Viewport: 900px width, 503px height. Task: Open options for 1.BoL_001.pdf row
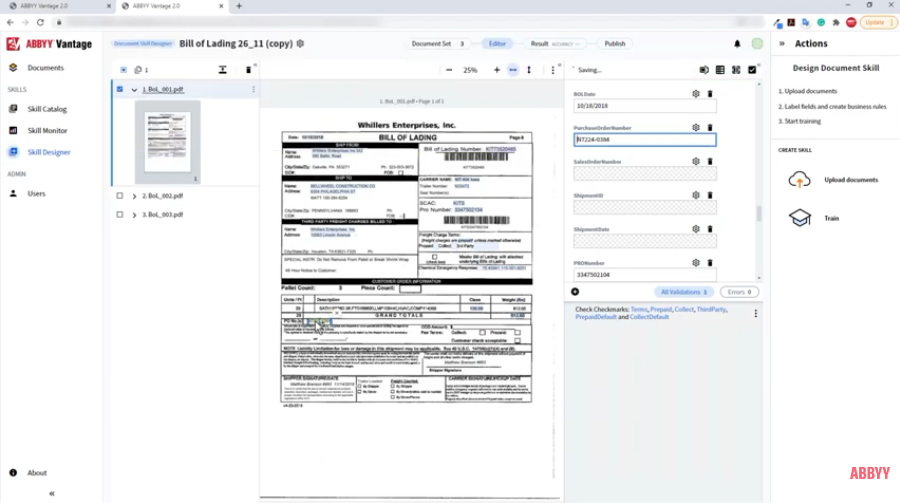(x=253, y=90)
